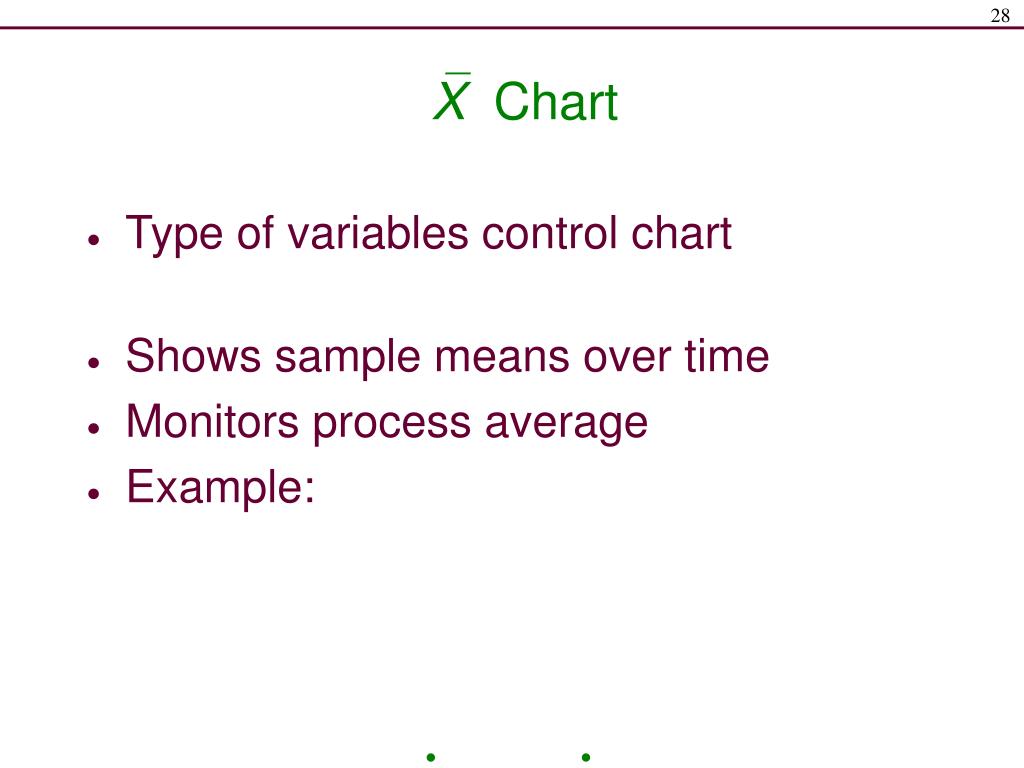
Task: Click the slide number 28
Action: (1000, 15)
